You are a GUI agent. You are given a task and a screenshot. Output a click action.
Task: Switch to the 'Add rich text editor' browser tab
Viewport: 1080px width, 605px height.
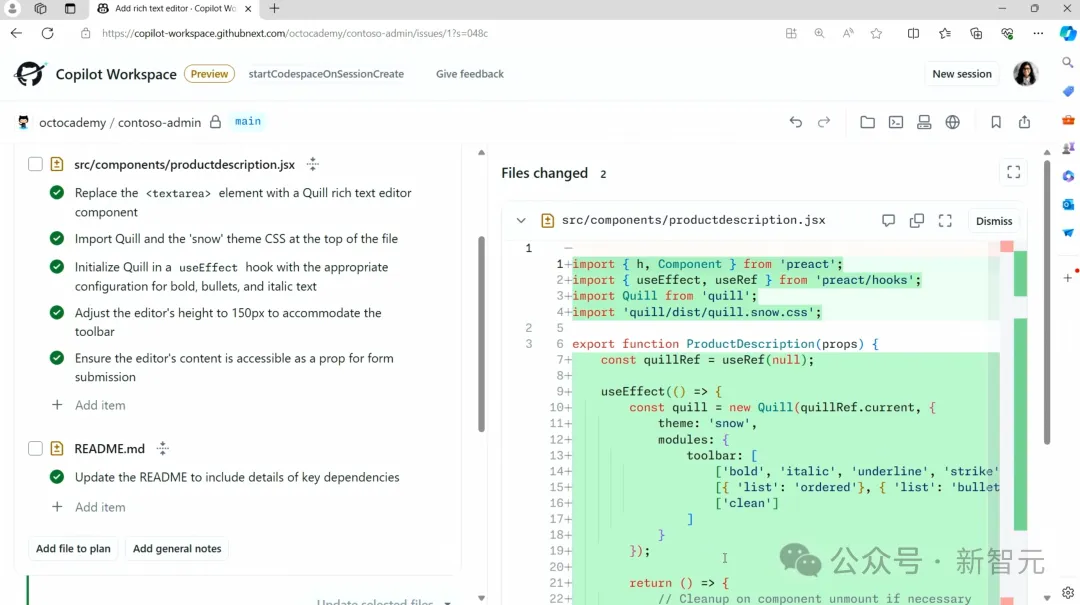175,8
